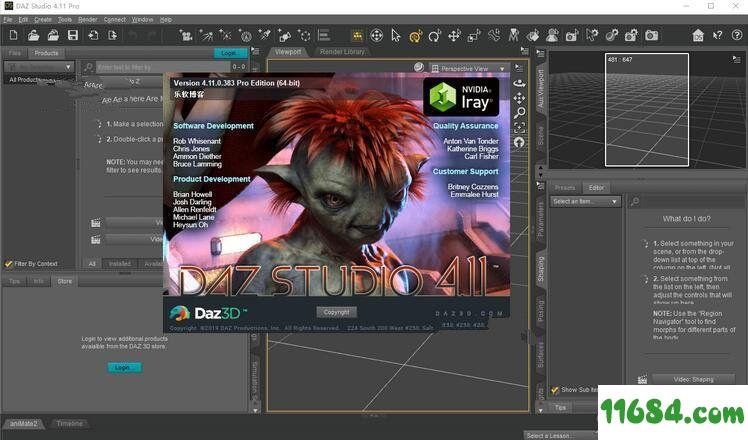Viewport: 748px width, 440px height.
Task: Open the Viewport pane options menu
Action: (524, 51)
